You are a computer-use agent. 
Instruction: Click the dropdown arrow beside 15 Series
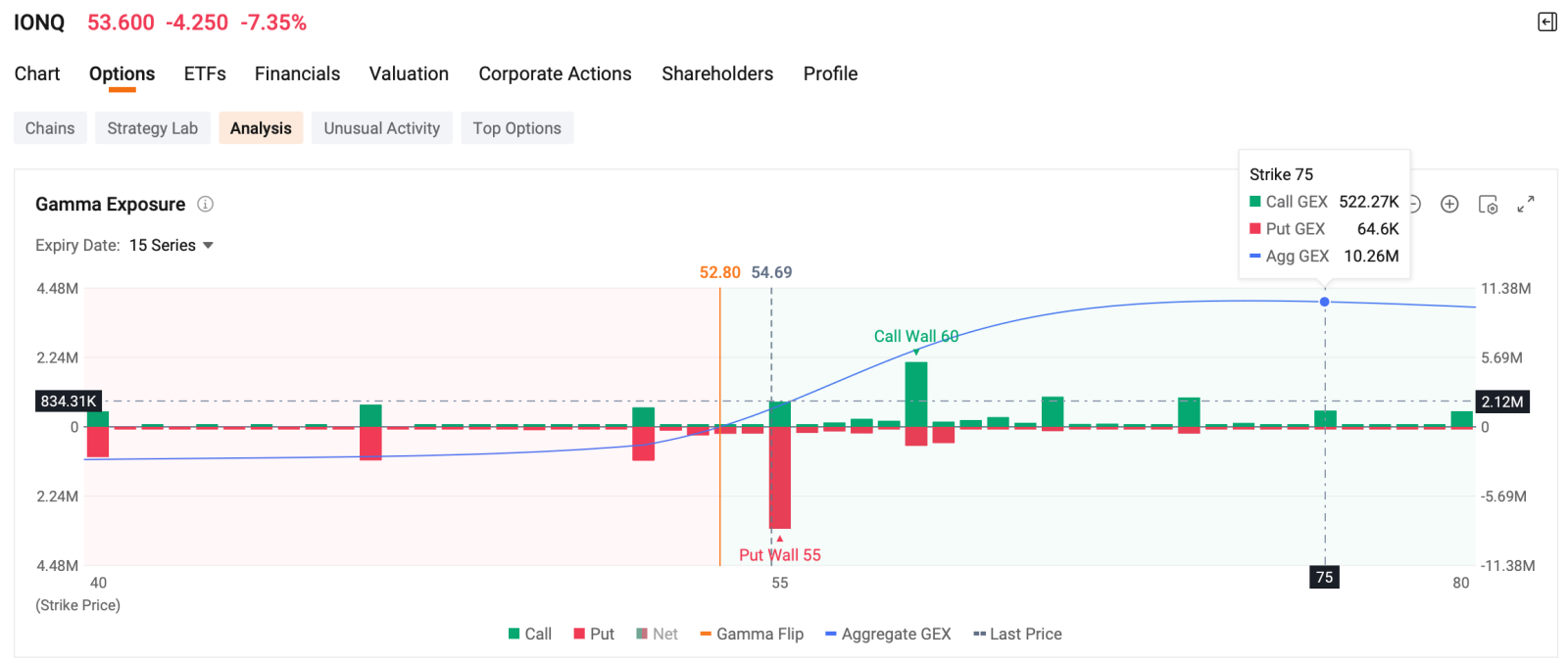pyautogui.click(x=208, y=245)
